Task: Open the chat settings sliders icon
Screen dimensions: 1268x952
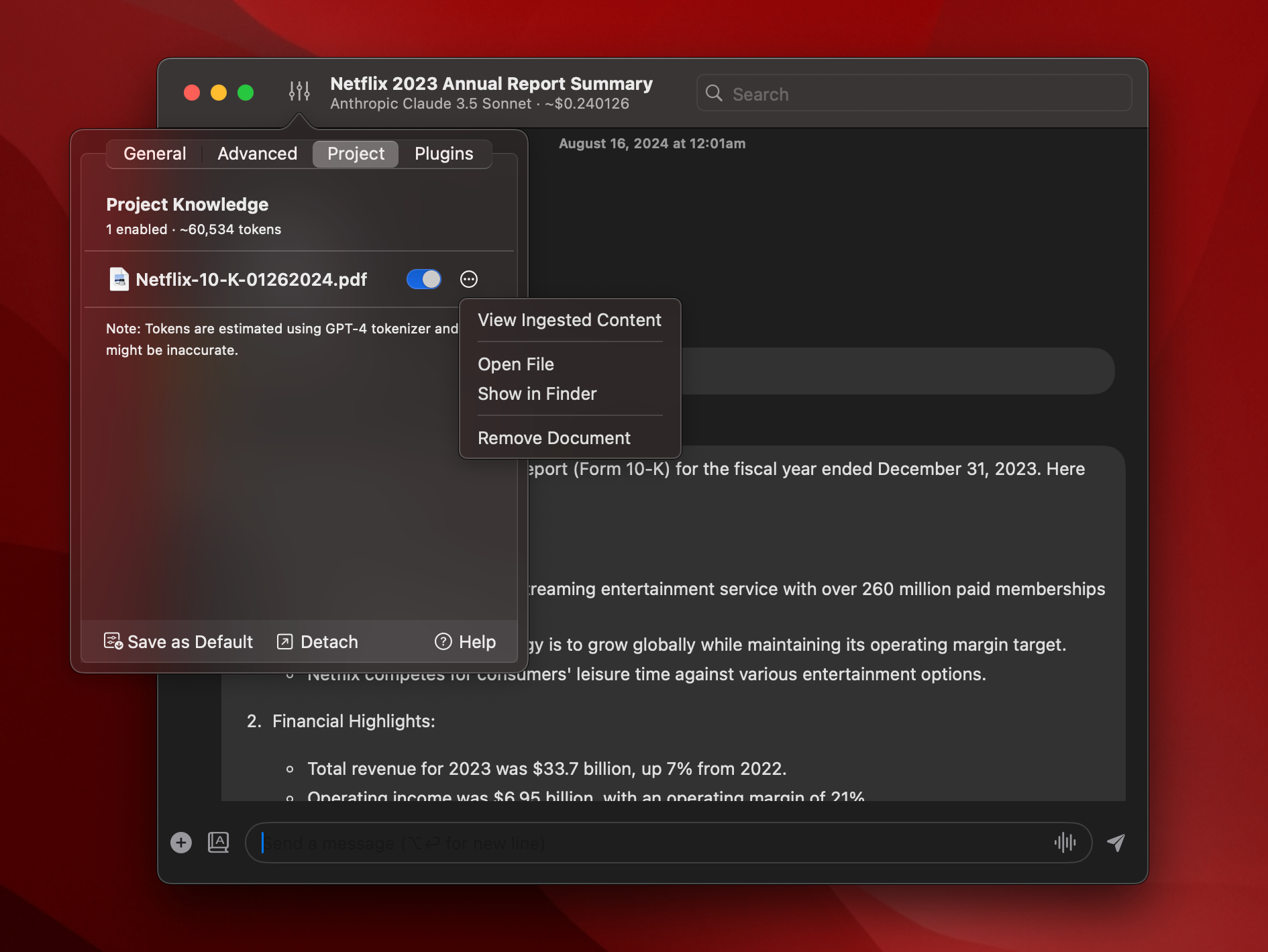Action: point(299,91)
